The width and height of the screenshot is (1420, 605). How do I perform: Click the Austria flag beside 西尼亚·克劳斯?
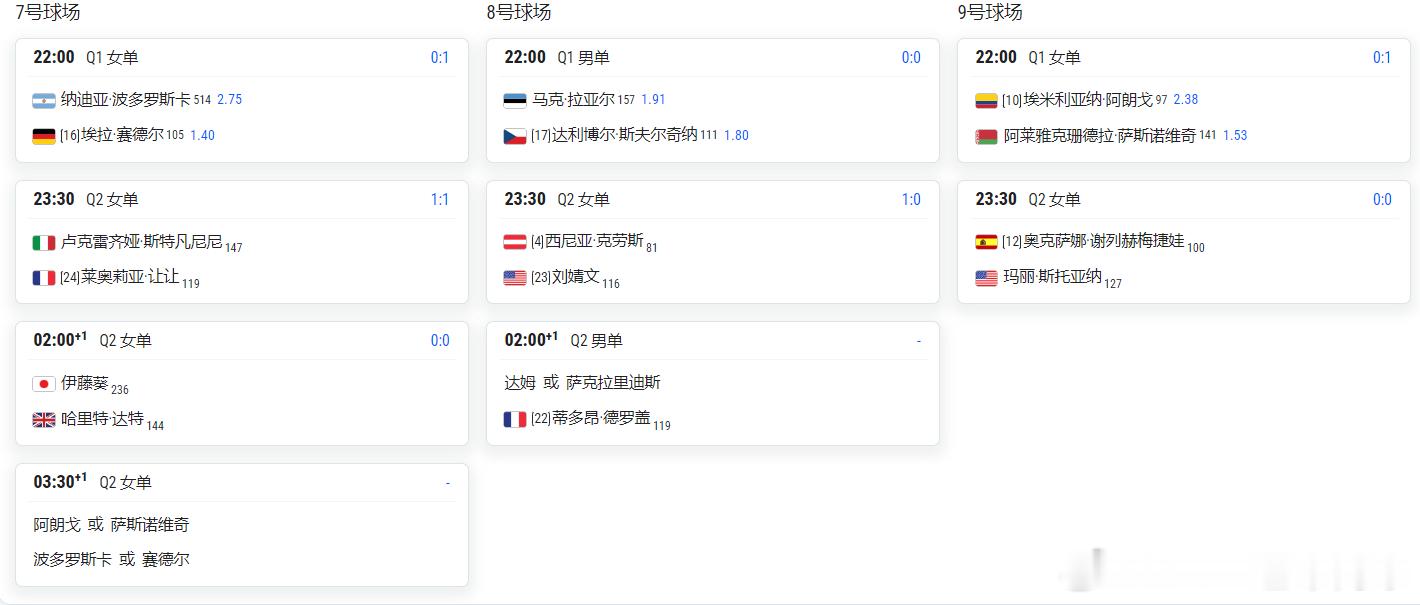click(515, 242)
